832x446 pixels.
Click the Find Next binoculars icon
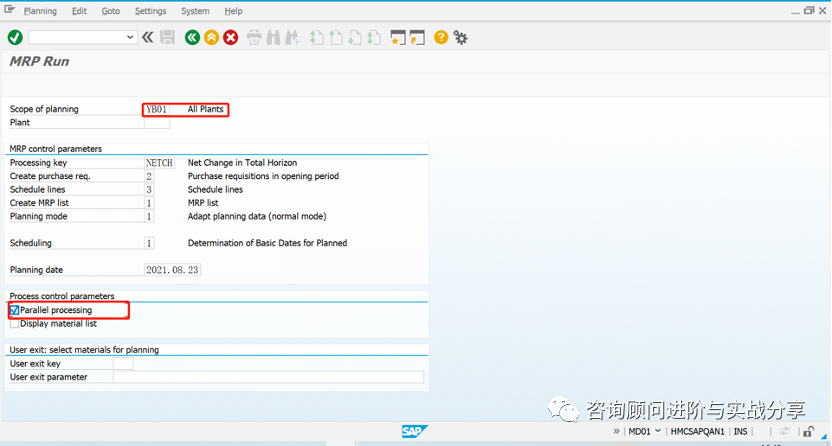pyautogui.click(x=292, y=38)
